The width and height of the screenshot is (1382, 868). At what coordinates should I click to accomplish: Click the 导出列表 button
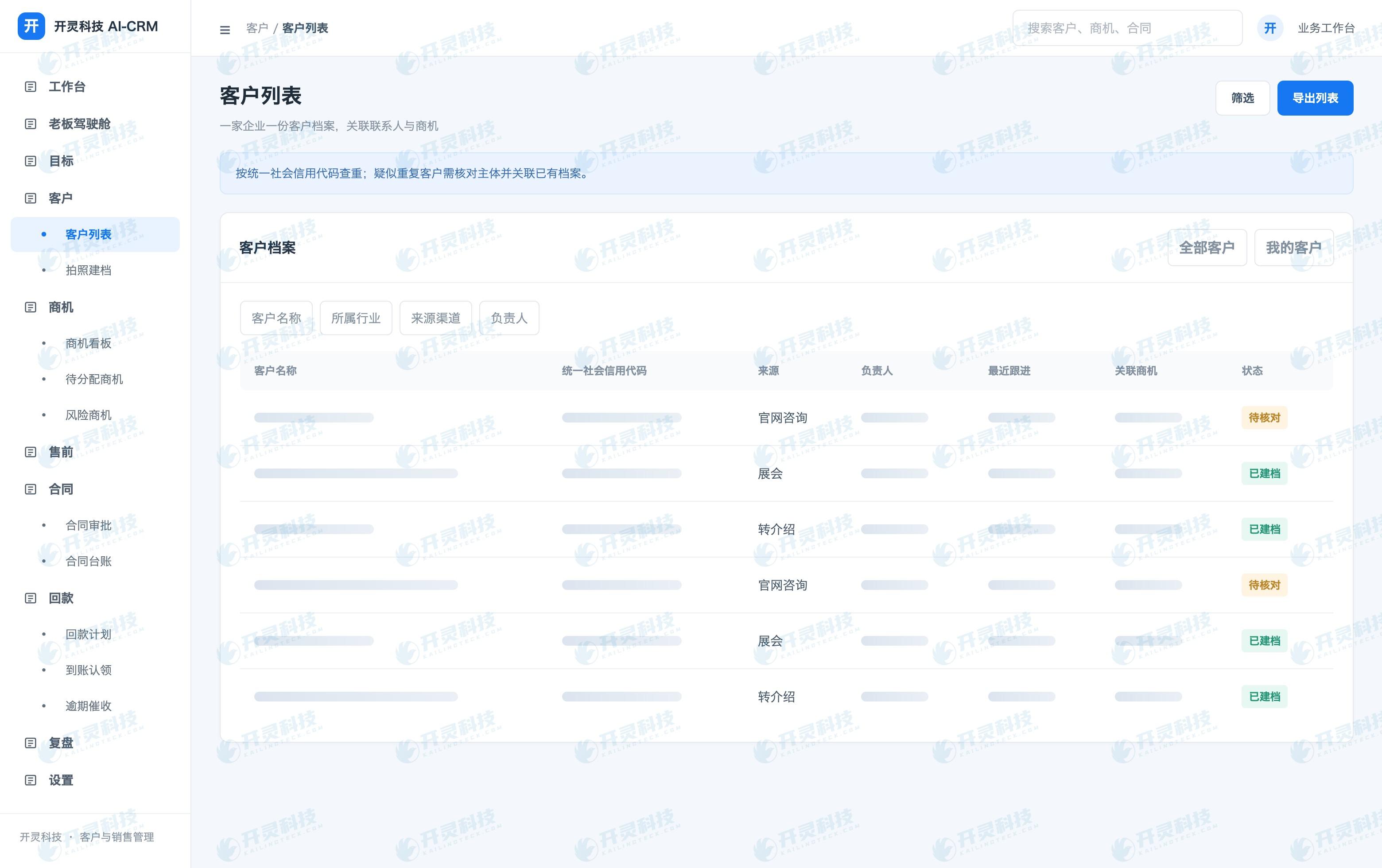click(1315, 98)
